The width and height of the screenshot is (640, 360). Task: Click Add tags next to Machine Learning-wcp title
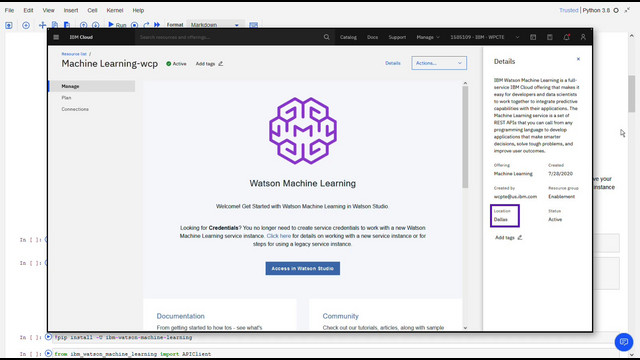coord(205,64)
